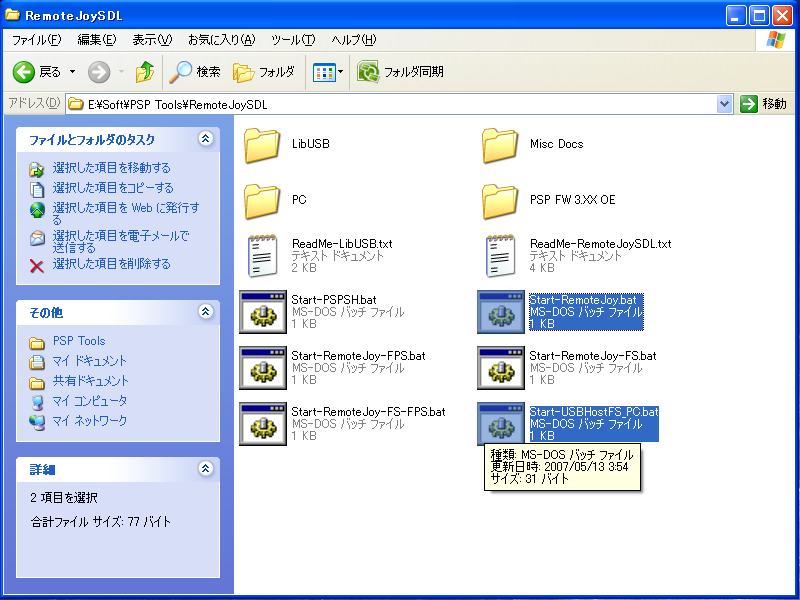Click 選択した項目を電子メールで送信する link
Screen dimensions: 800x600
[x=120, y=242]
